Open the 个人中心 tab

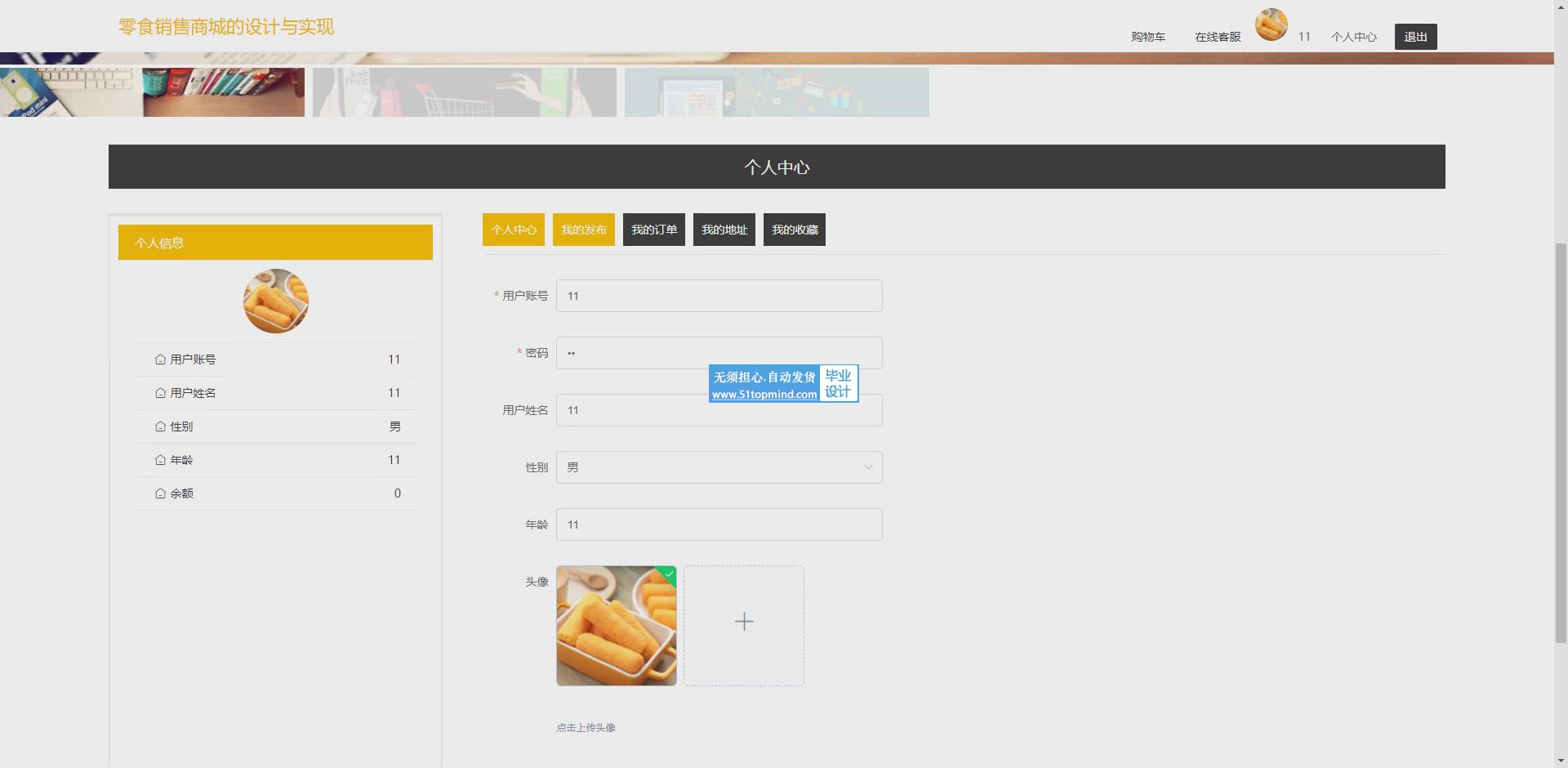pos(514,230)
